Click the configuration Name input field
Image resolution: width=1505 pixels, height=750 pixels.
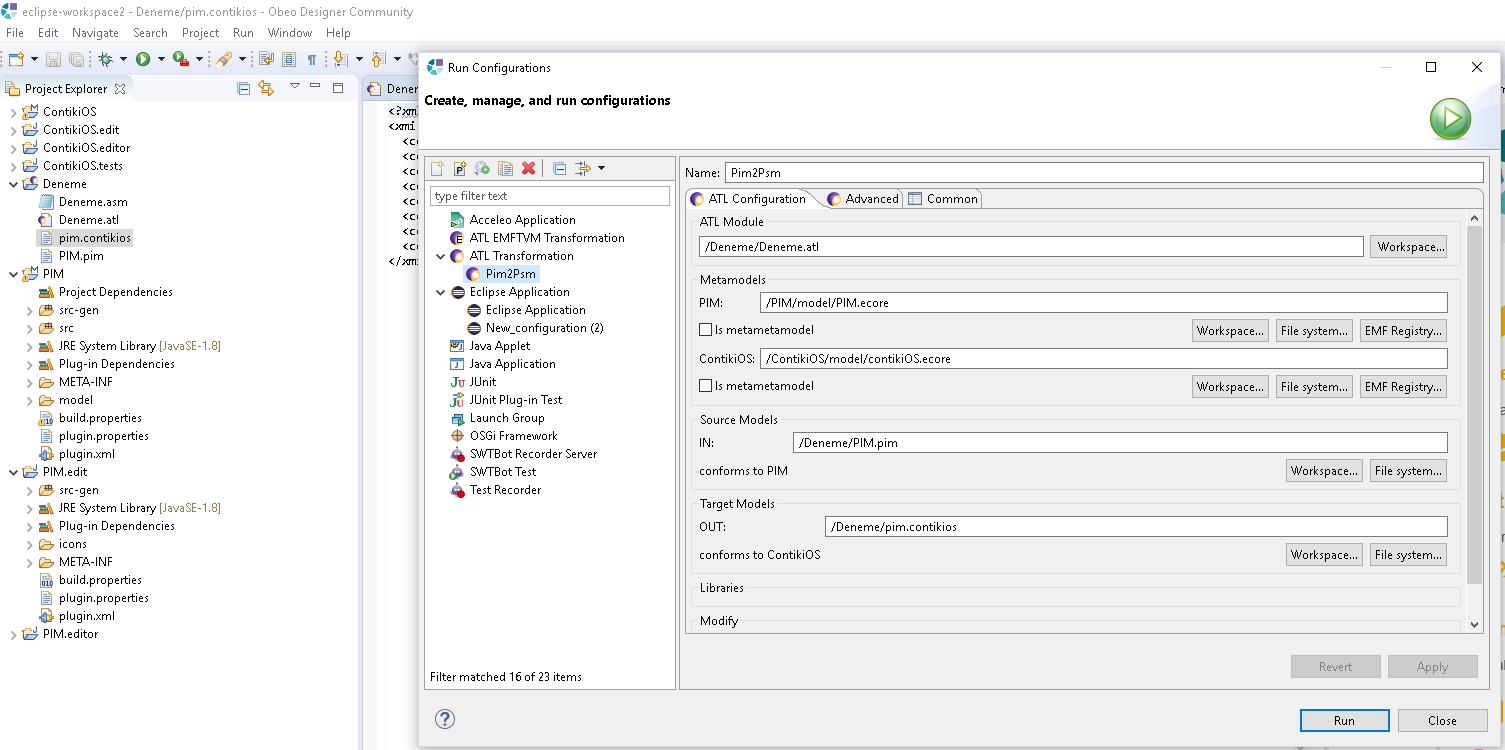[1104, 173]
